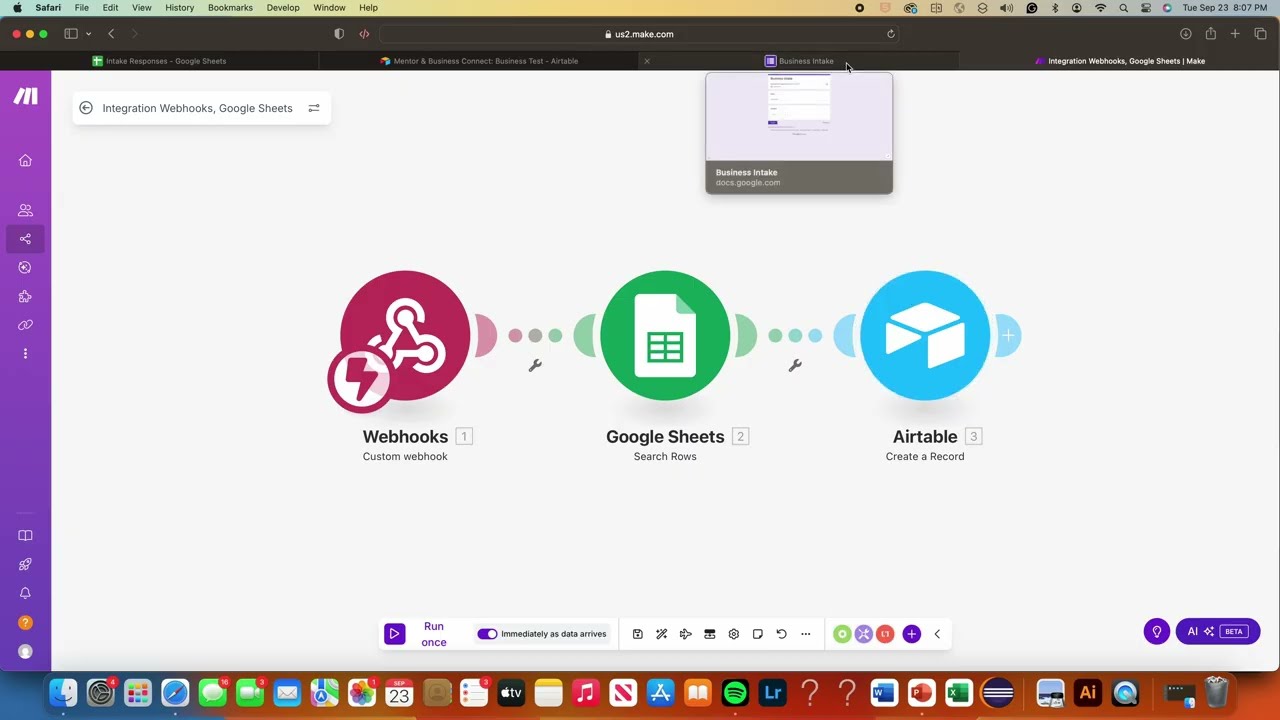Open the AI BETA assistant button
The image size is (1280, 720).
pos(1218,631)
